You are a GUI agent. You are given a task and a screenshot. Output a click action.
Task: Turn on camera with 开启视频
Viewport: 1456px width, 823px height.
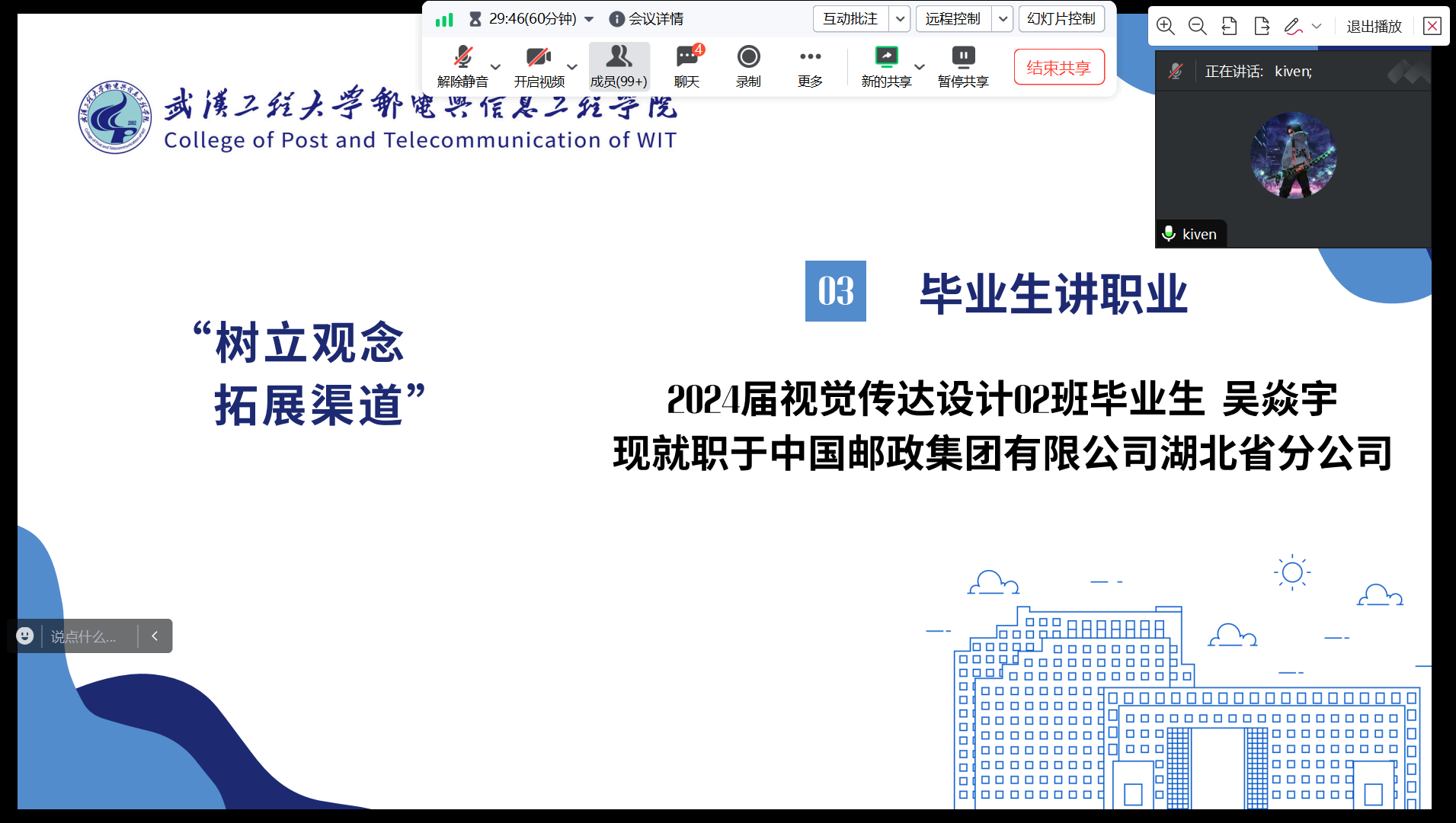click(x=539, y=66)
